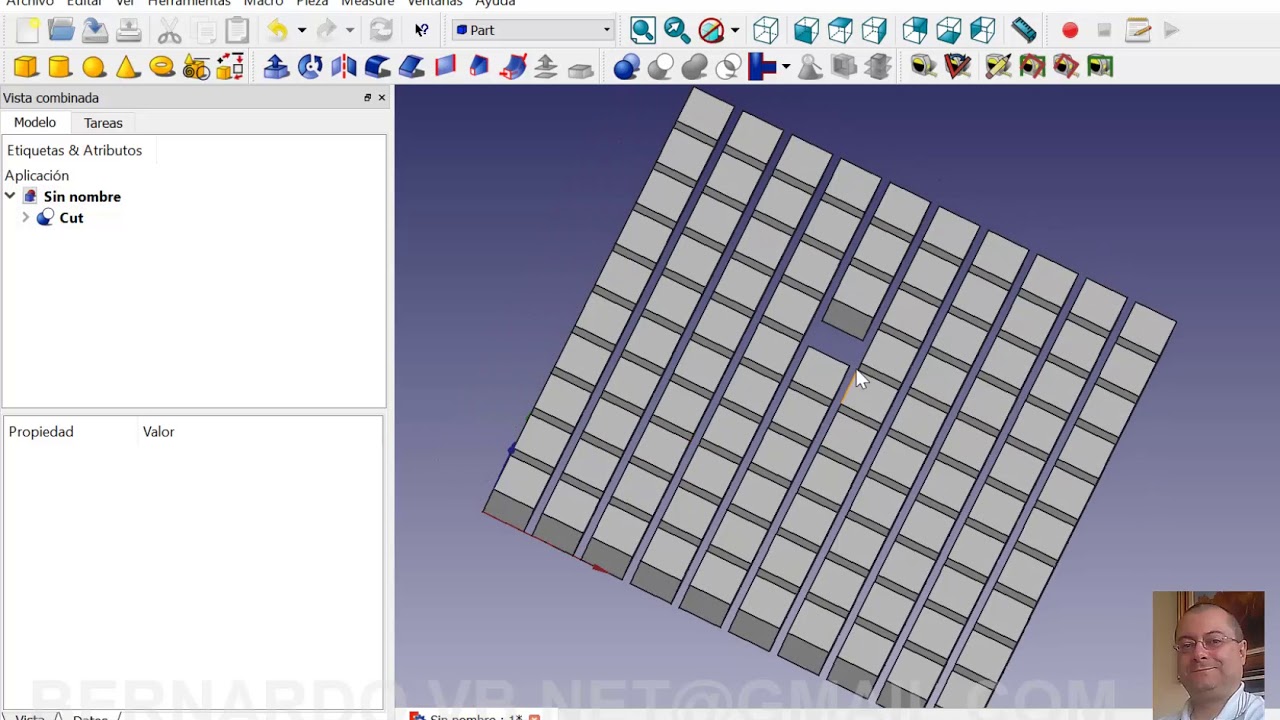This screenshot has height=720, width=1280.
Task: Switch to the Tareas tab
Action: coord(103,123)
